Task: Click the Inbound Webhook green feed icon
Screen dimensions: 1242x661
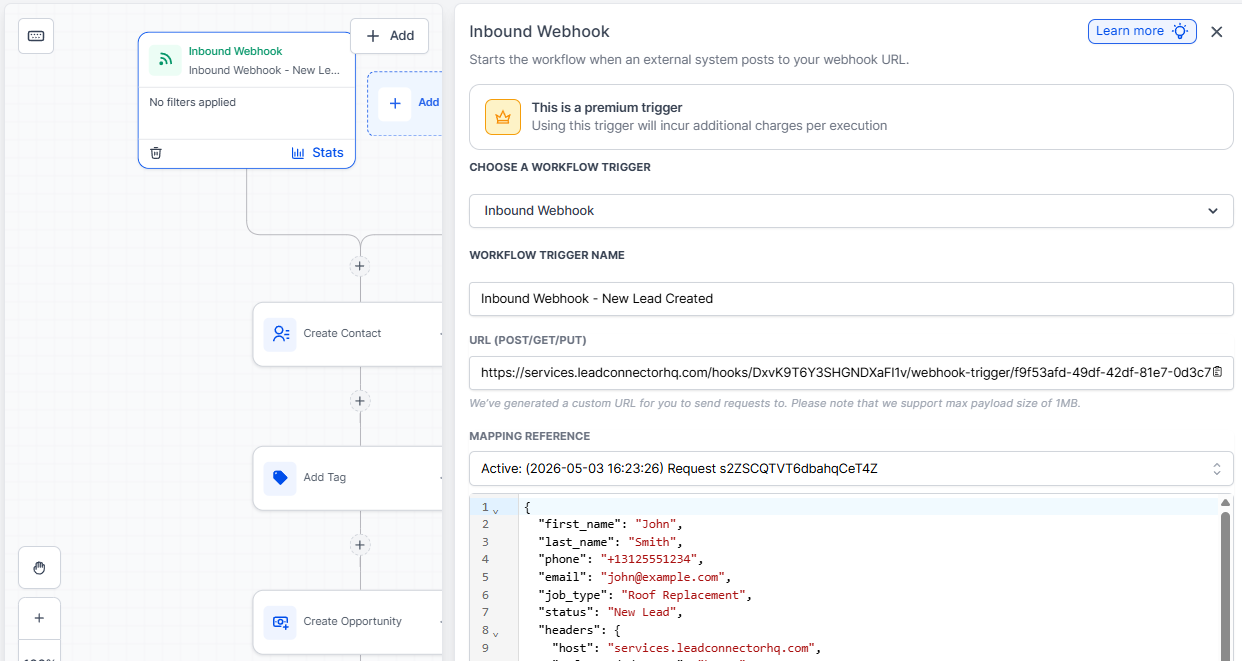Action: pyautogui.click(x=165, y=60)
